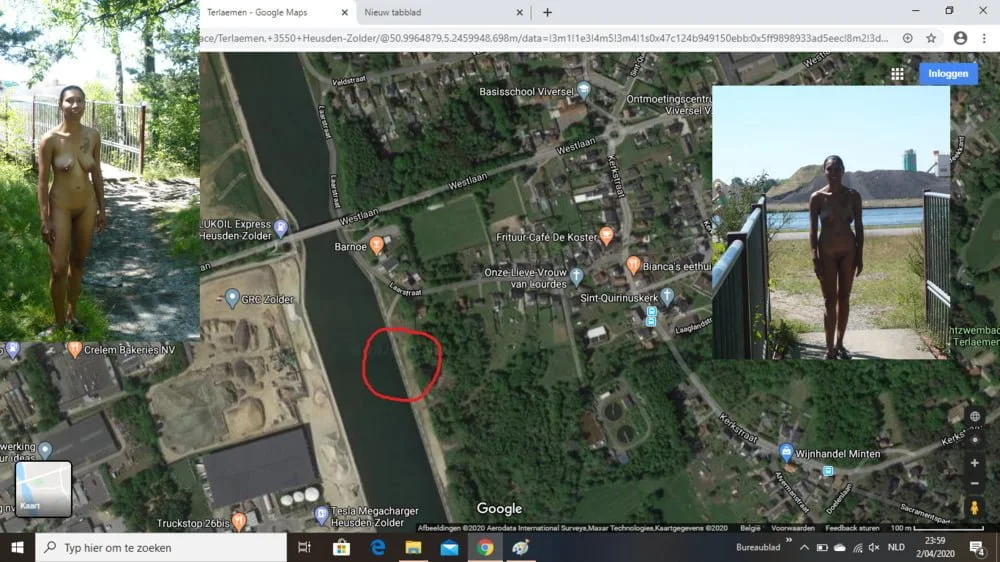Screen dimensions: 1000x562
Task: Open Microsoft Edge from the taskbar
Action: click(378, 547)
